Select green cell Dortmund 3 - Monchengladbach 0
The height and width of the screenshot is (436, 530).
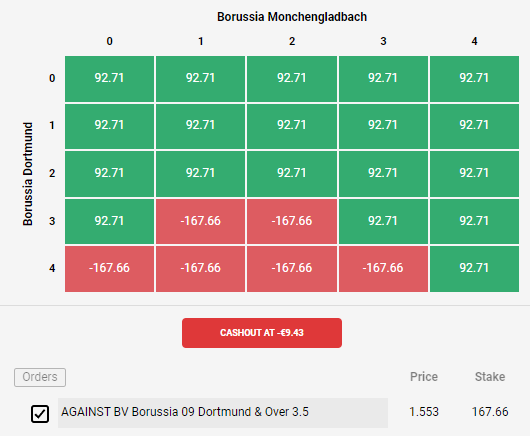(x=110, y=221)
